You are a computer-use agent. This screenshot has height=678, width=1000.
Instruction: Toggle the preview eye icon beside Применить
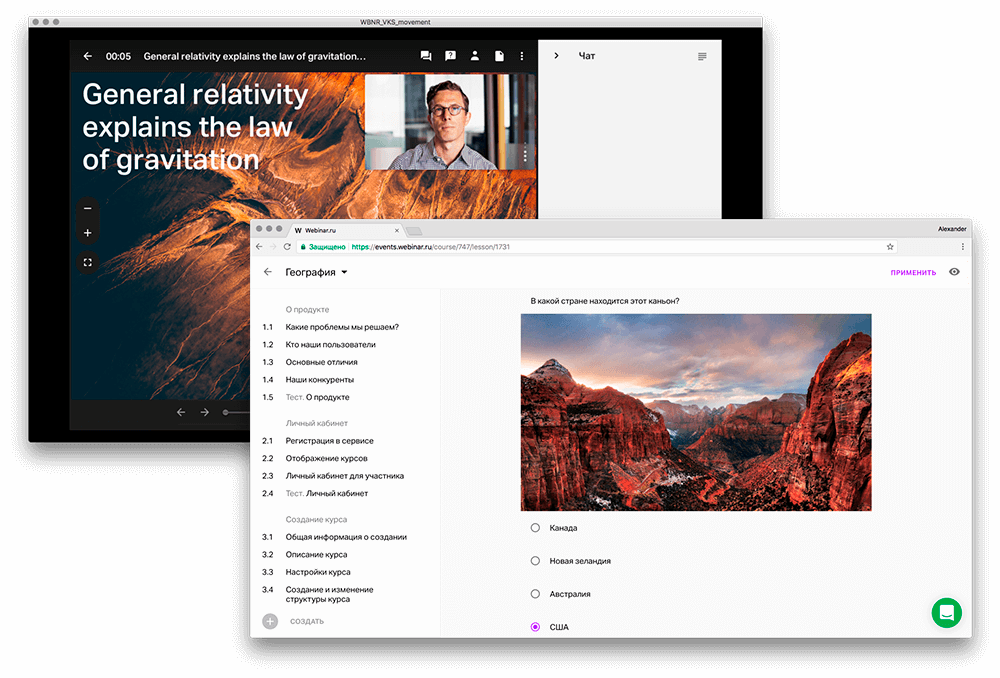(x=954, y=272)
